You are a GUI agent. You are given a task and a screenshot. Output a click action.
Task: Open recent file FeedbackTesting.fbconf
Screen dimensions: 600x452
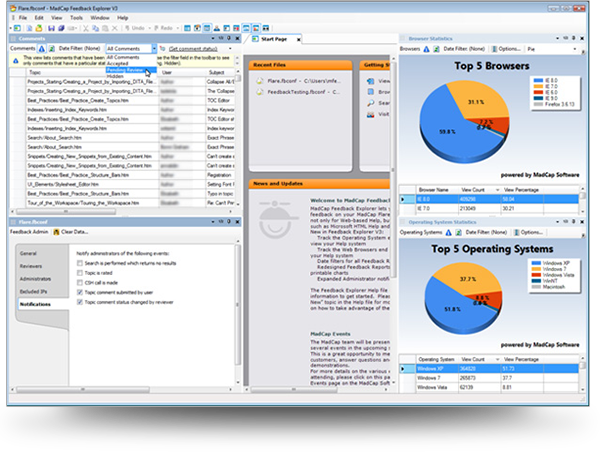pos(298,92)
